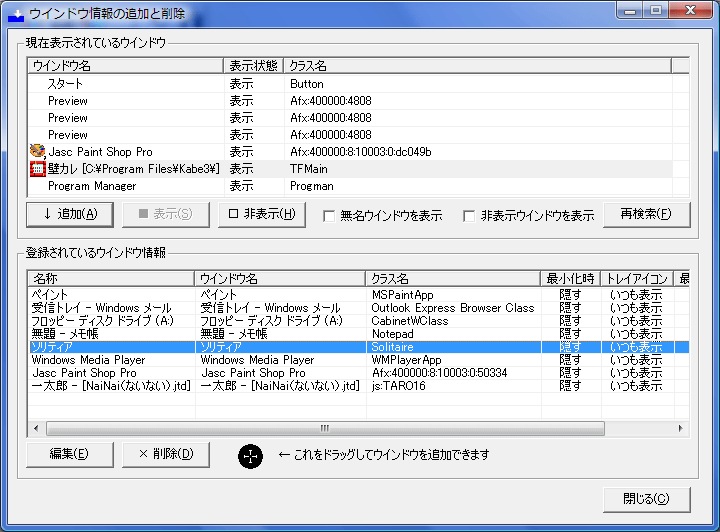Sort upper list by ウインドウ名 header

[x=125, y=66]
